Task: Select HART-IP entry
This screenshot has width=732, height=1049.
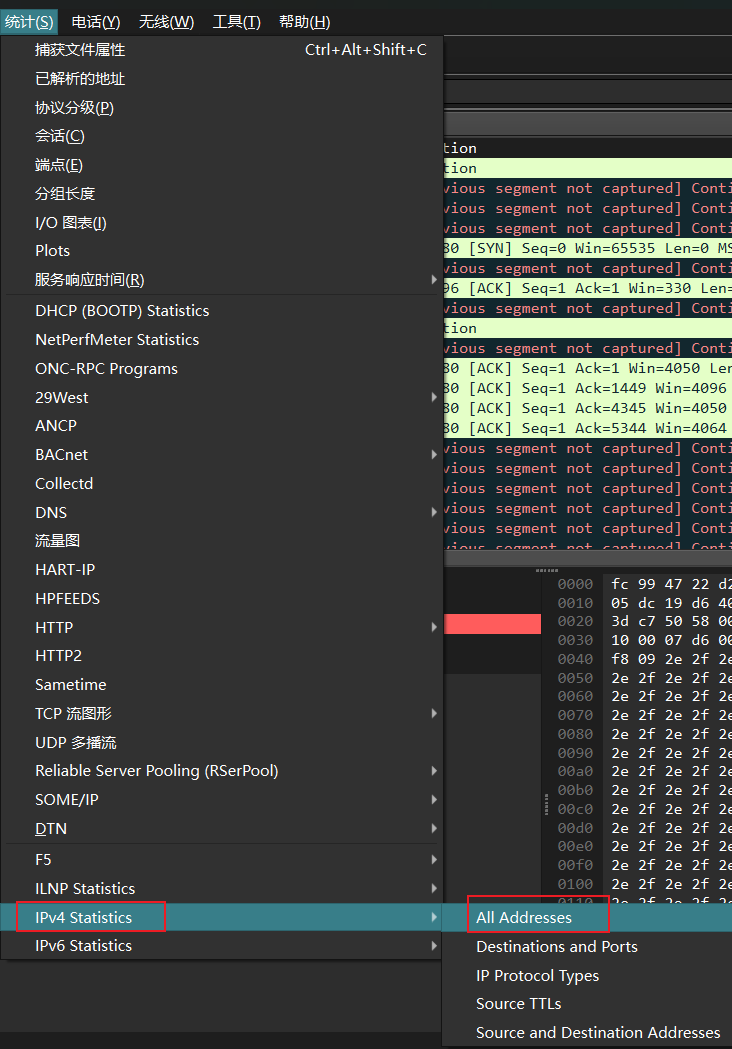Action: (221, 569)
